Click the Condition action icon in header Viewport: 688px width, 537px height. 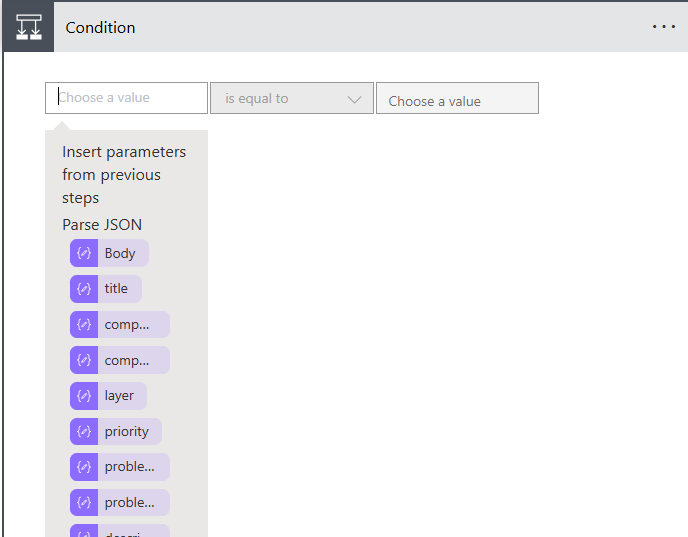point(28,27)
